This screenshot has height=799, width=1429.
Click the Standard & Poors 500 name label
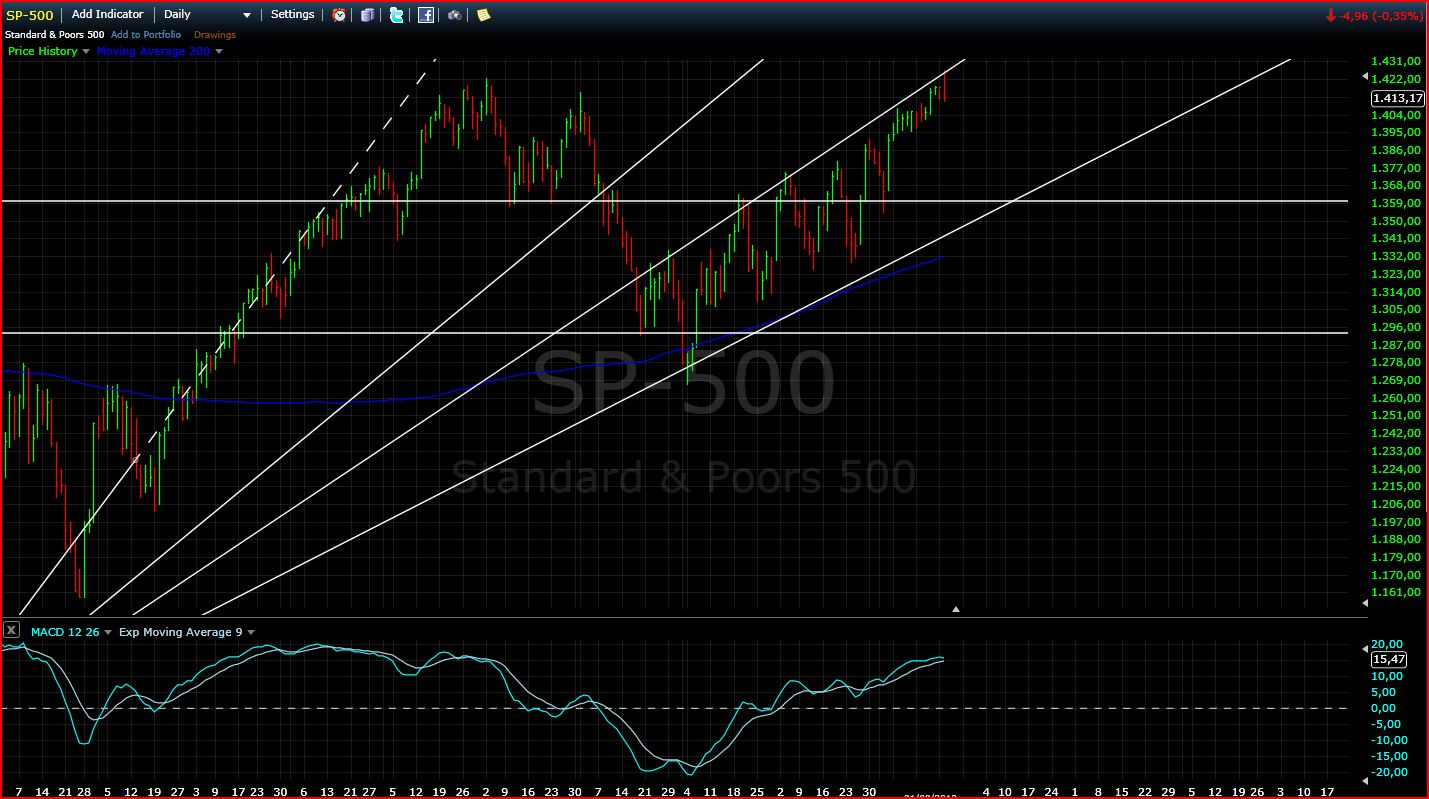(x=55, y=35)
